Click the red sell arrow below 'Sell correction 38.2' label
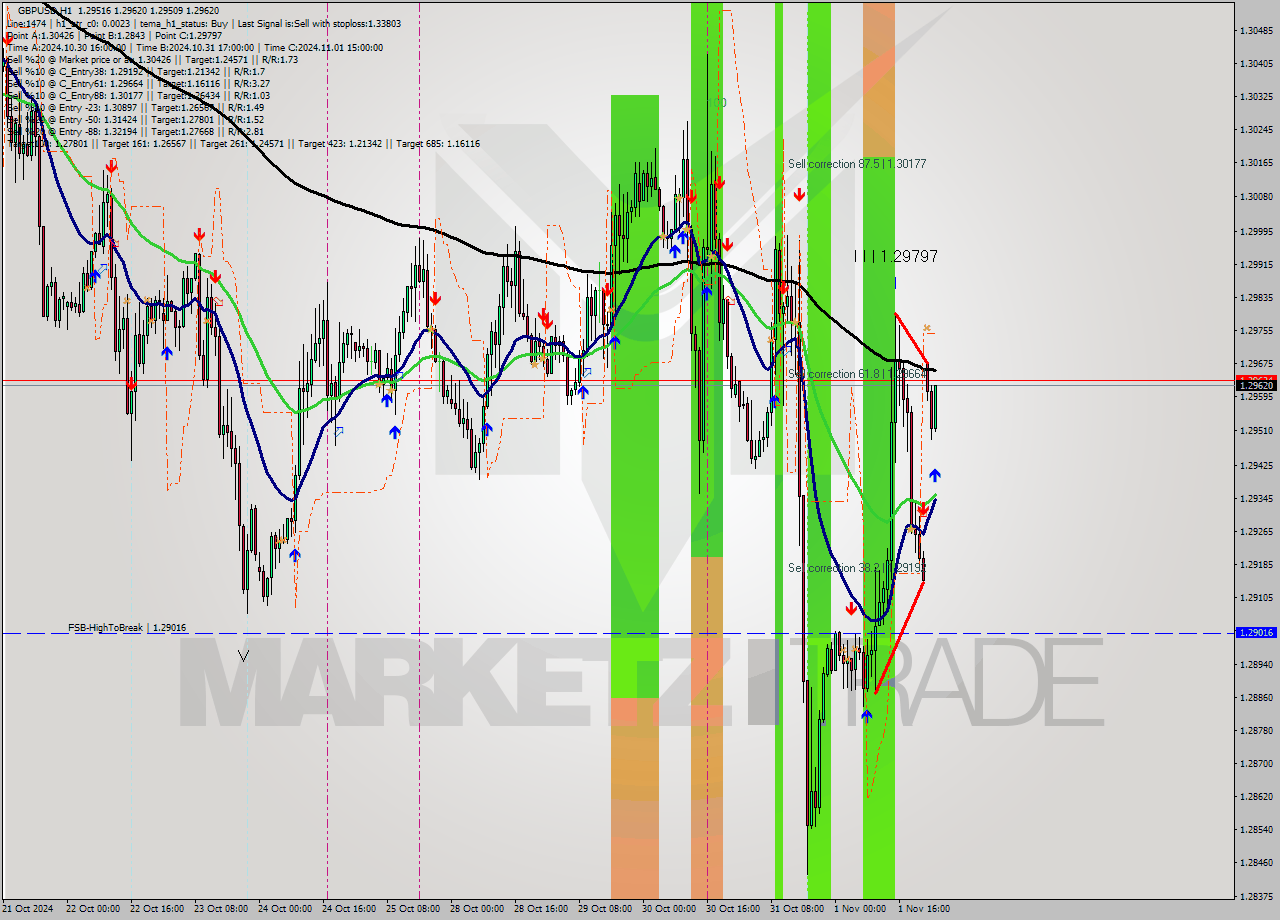 851,608
